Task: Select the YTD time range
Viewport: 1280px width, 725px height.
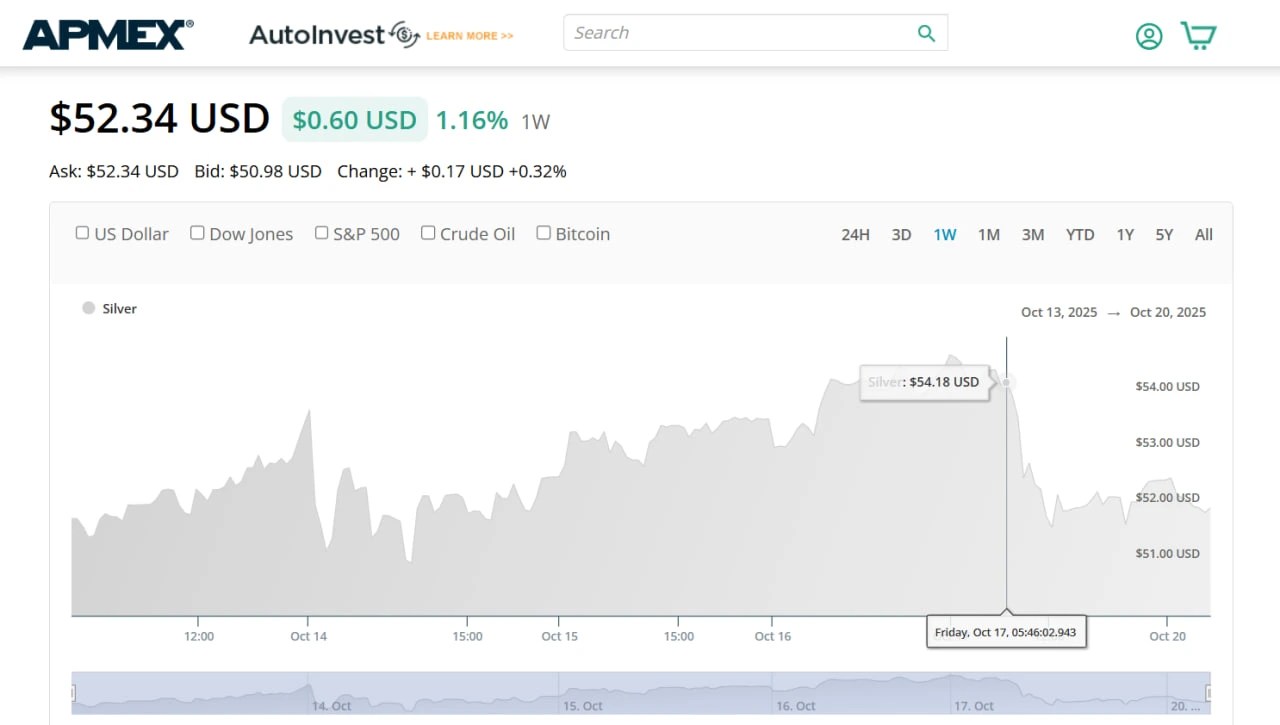Action: click(x=1080, y=234)
